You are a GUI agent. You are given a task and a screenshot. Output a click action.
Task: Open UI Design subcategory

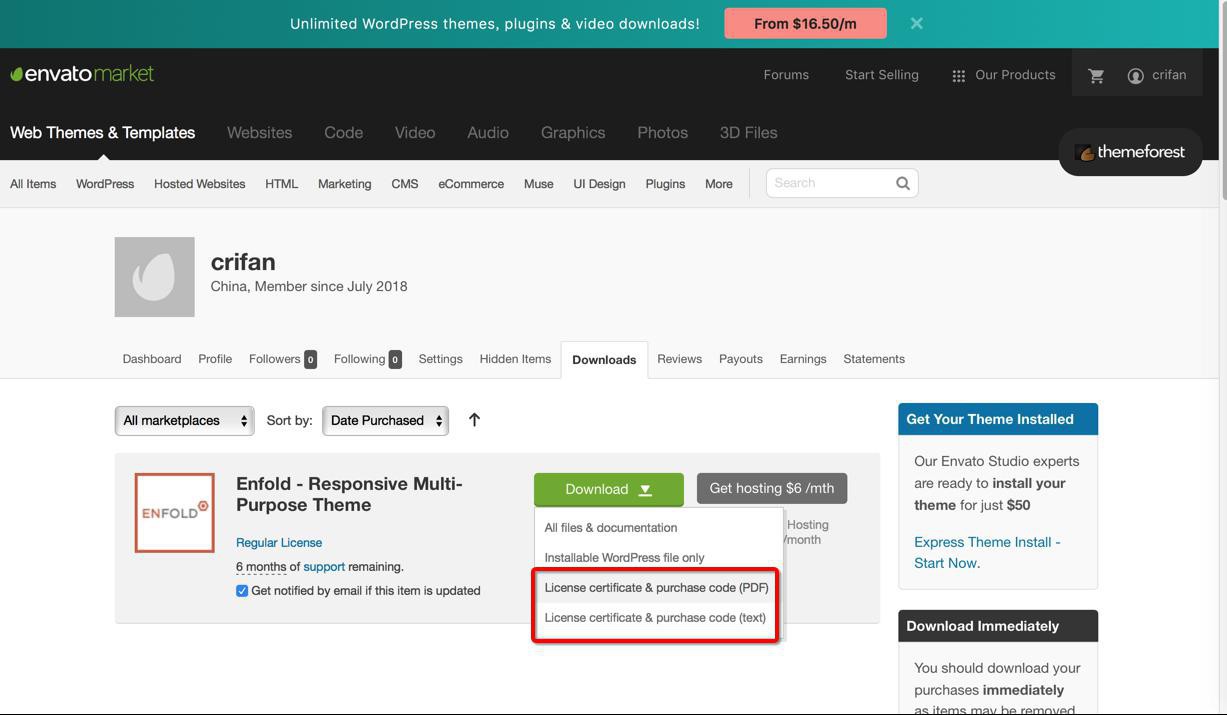click(x=599, y=184)
